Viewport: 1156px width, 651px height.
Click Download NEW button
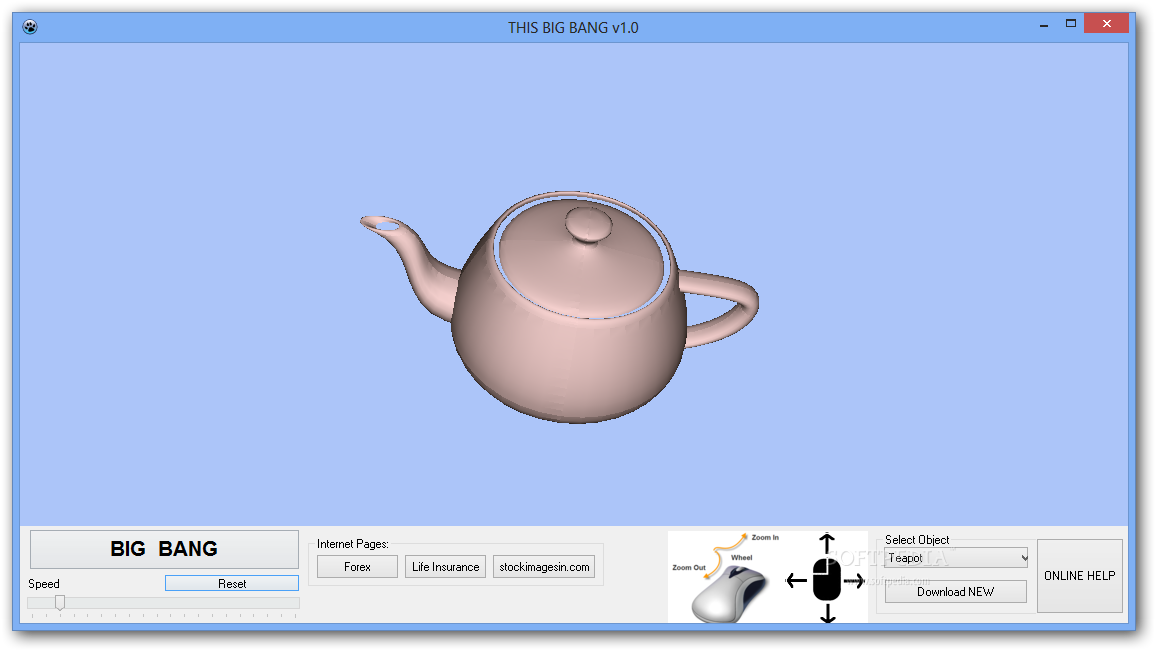tap(955, 591)
